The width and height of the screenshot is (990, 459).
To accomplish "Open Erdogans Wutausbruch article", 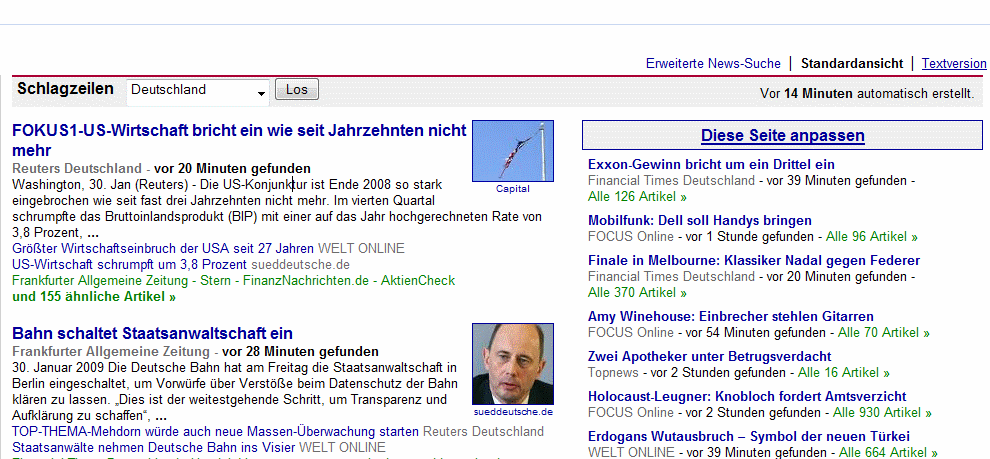I will coord(748,436).
